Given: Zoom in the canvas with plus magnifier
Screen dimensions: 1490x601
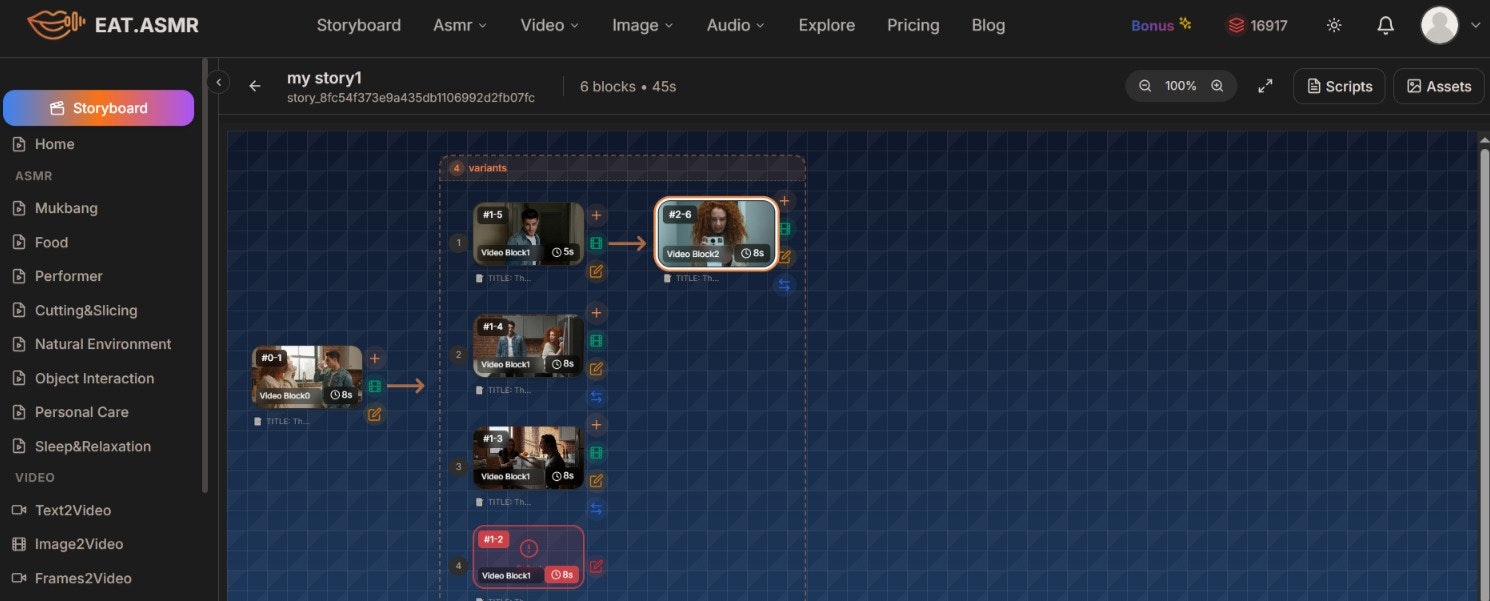Looking at the screenshot, I should tap(1217, 86).
